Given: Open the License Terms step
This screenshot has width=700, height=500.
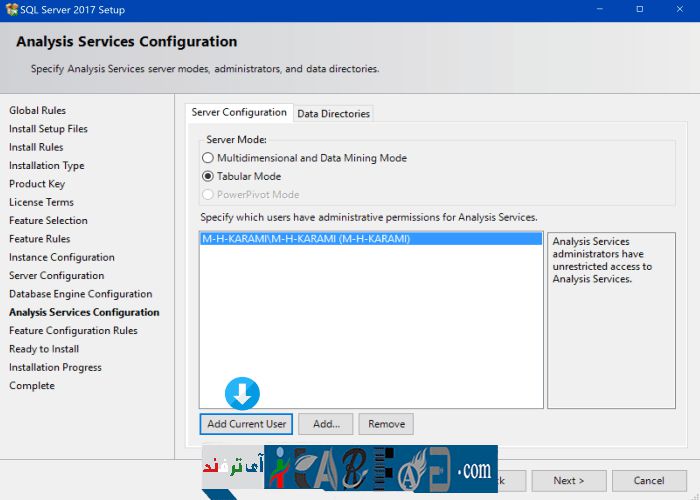Looking at the screenshot, I should point(41,202).
